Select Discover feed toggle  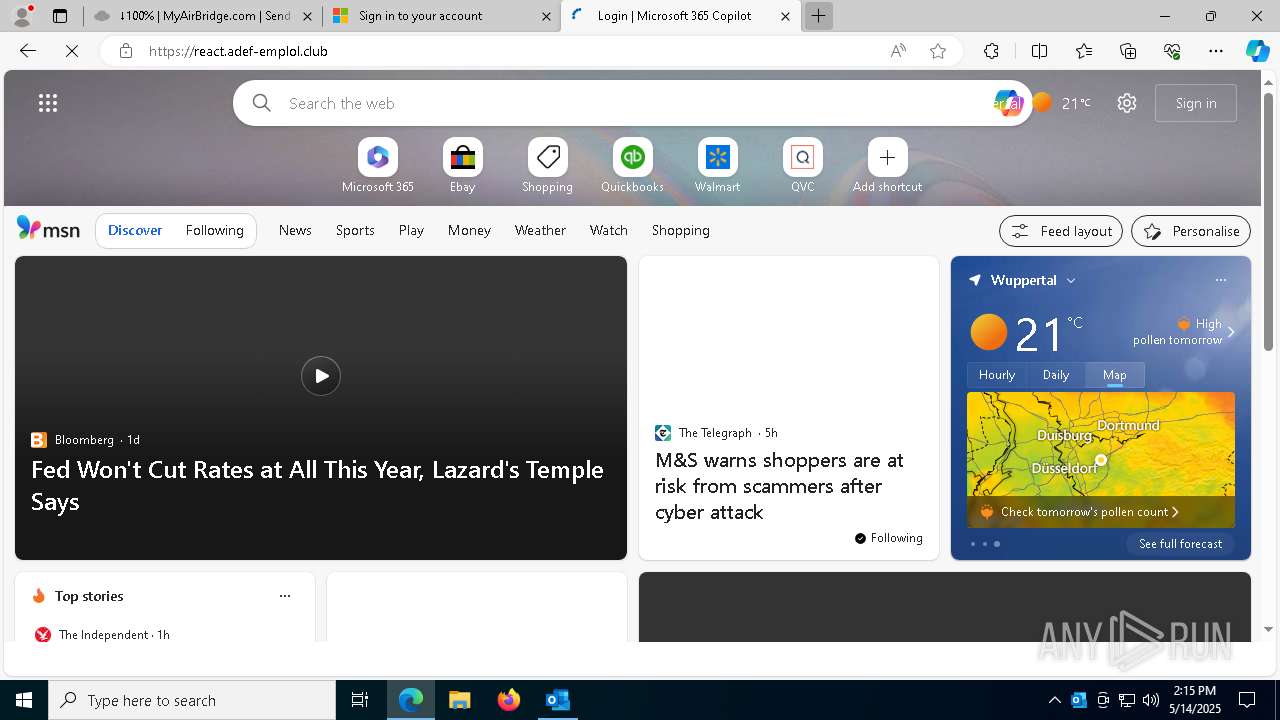(135, 230)
